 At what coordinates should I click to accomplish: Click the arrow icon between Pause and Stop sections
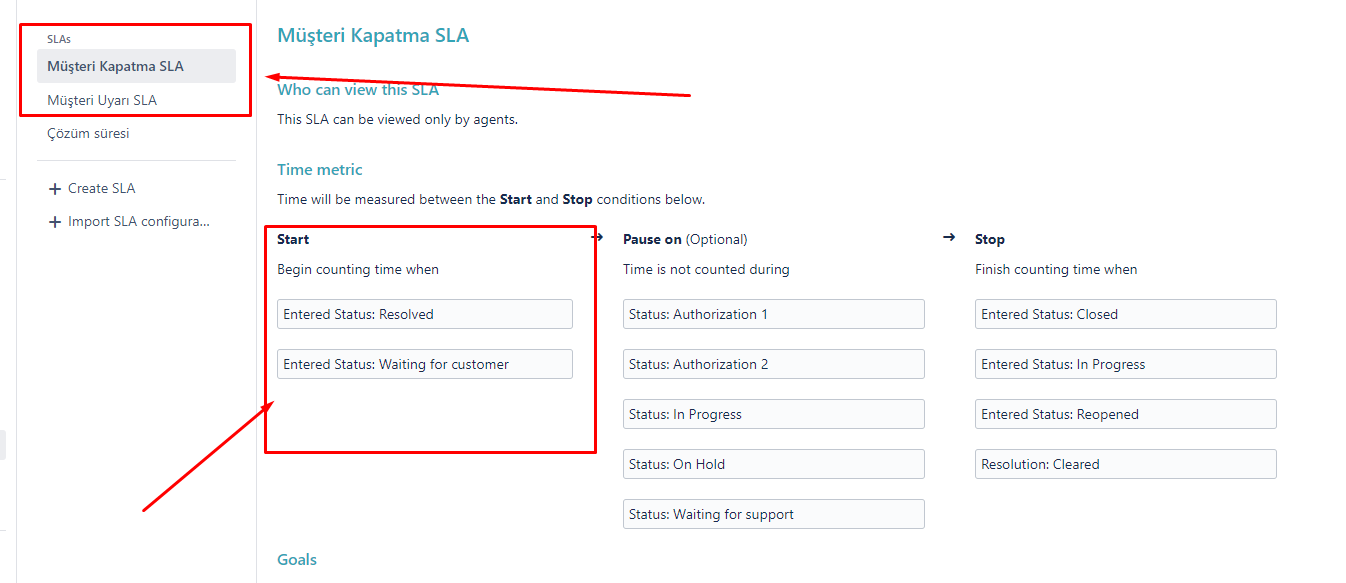pyautogui.click(x=947, y=237)
